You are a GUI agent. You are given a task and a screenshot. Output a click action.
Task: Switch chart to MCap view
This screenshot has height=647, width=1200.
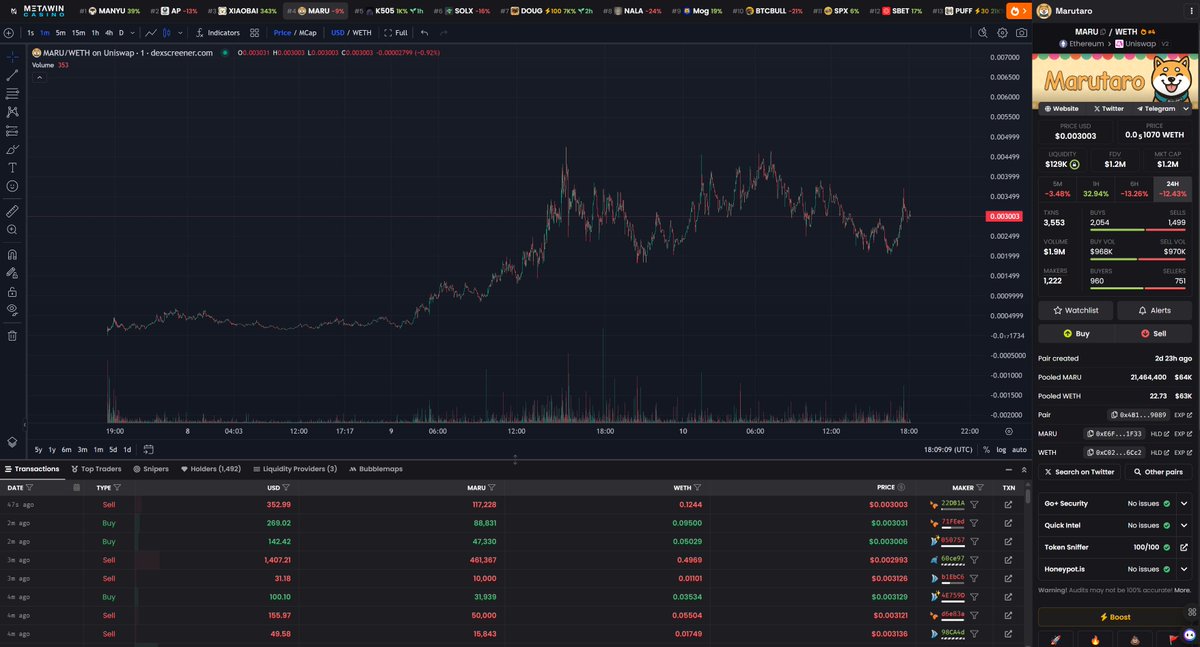(x=307, y=32)
